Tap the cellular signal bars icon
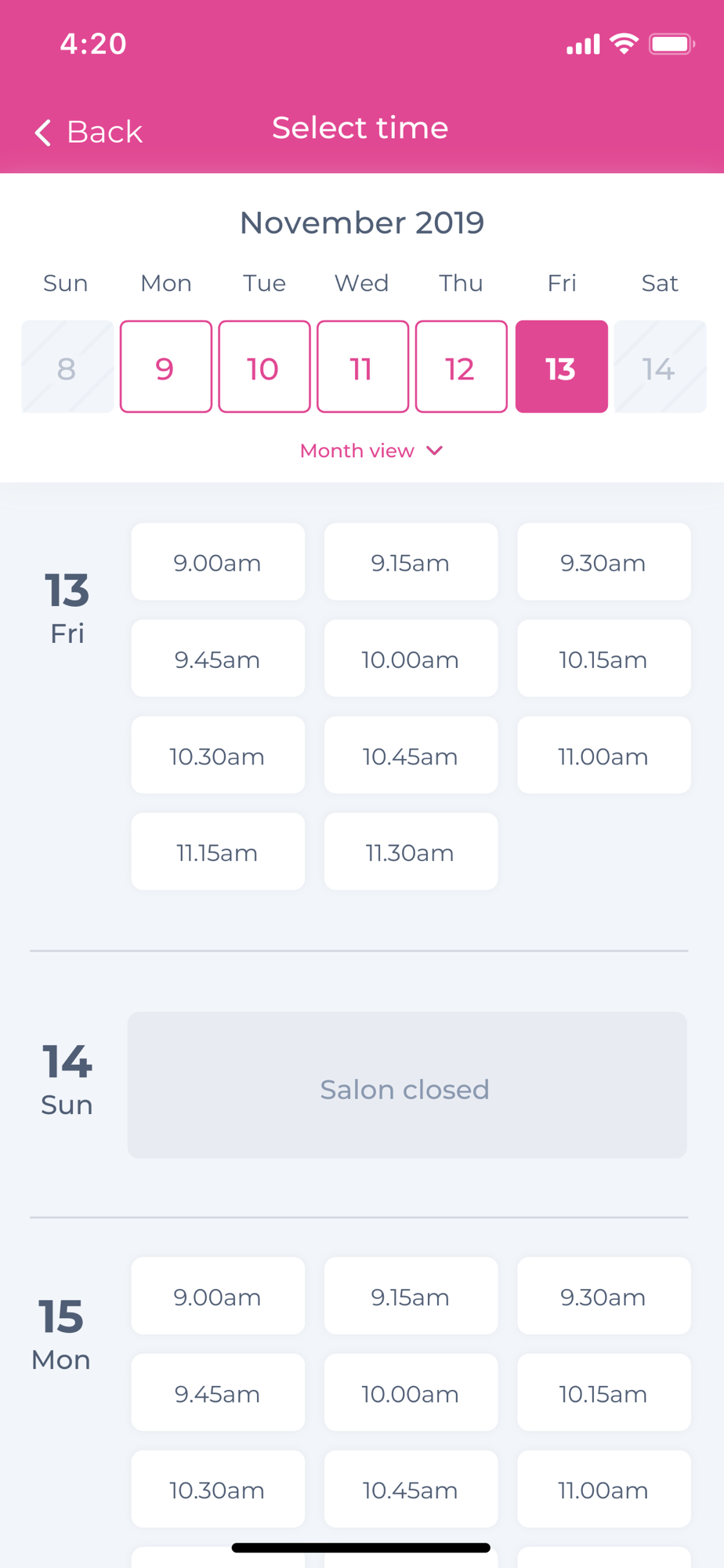Image resolution: width=724 pixels, height=1568 pixels. pyautogui.click(x=583, y=45)
